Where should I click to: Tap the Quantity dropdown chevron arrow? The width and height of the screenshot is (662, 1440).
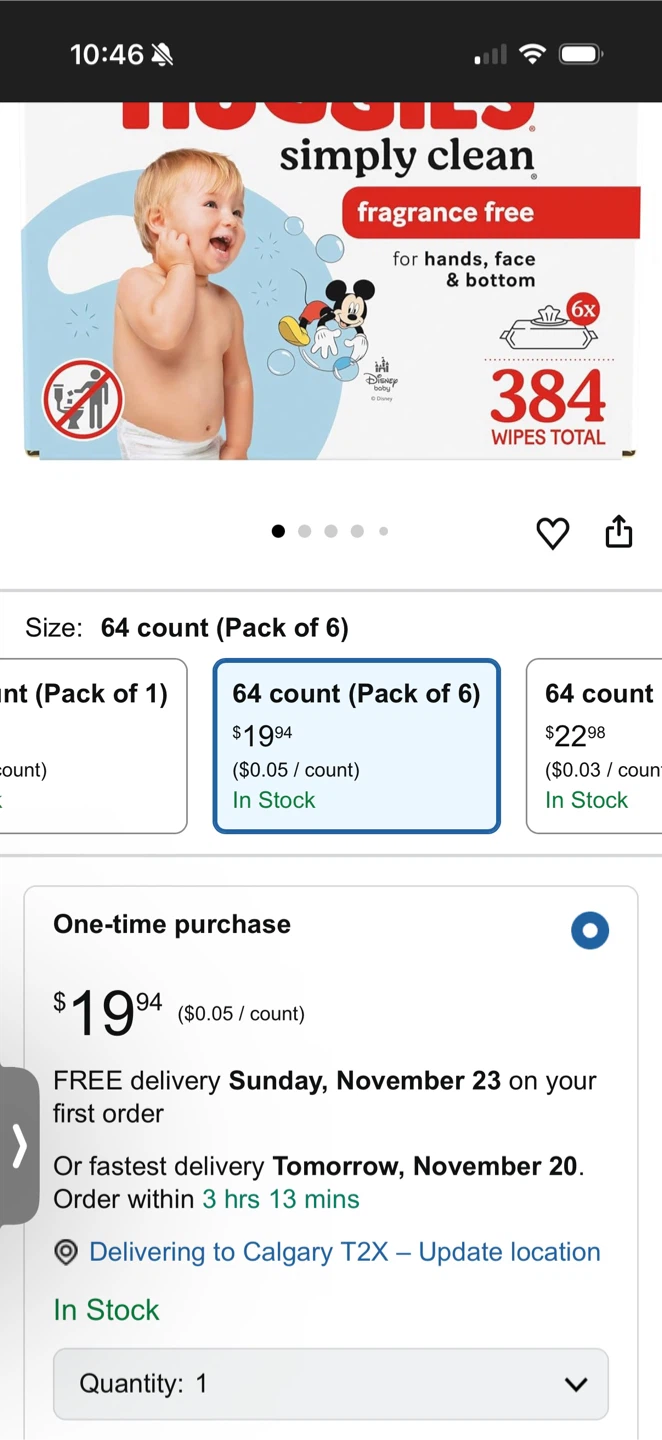click(576, 1384)
